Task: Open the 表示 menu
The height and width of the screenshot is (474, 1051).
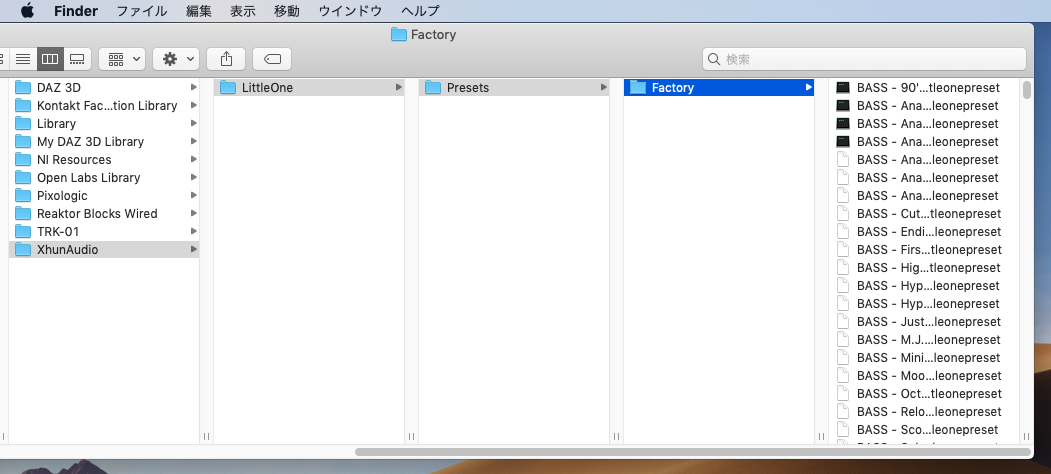Action: (x=243, y=11)
